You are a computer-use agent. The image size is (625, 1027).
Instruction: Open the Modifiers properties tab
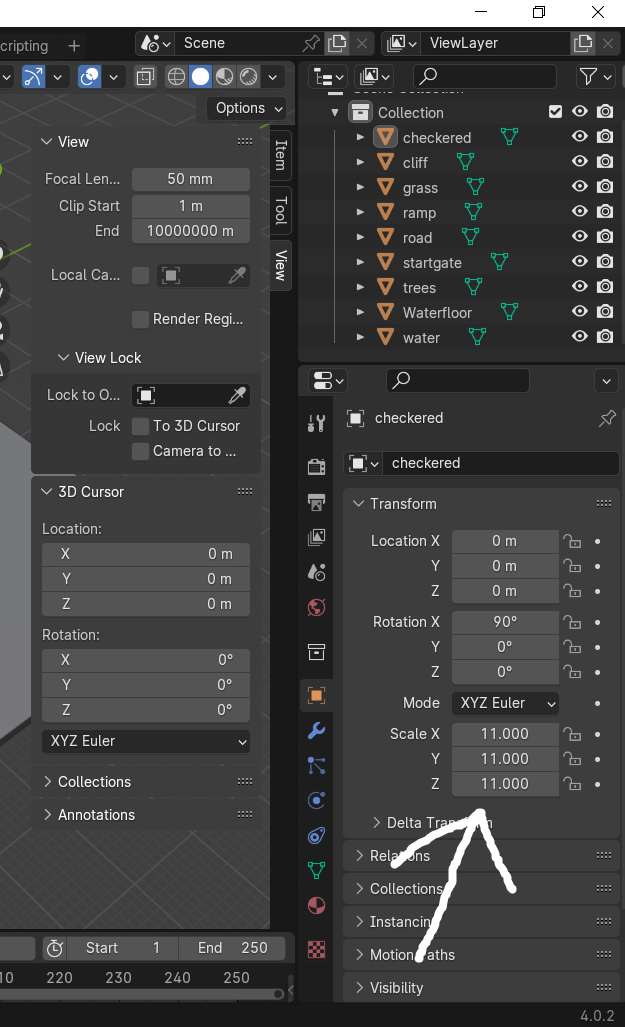tap(316, 730)
